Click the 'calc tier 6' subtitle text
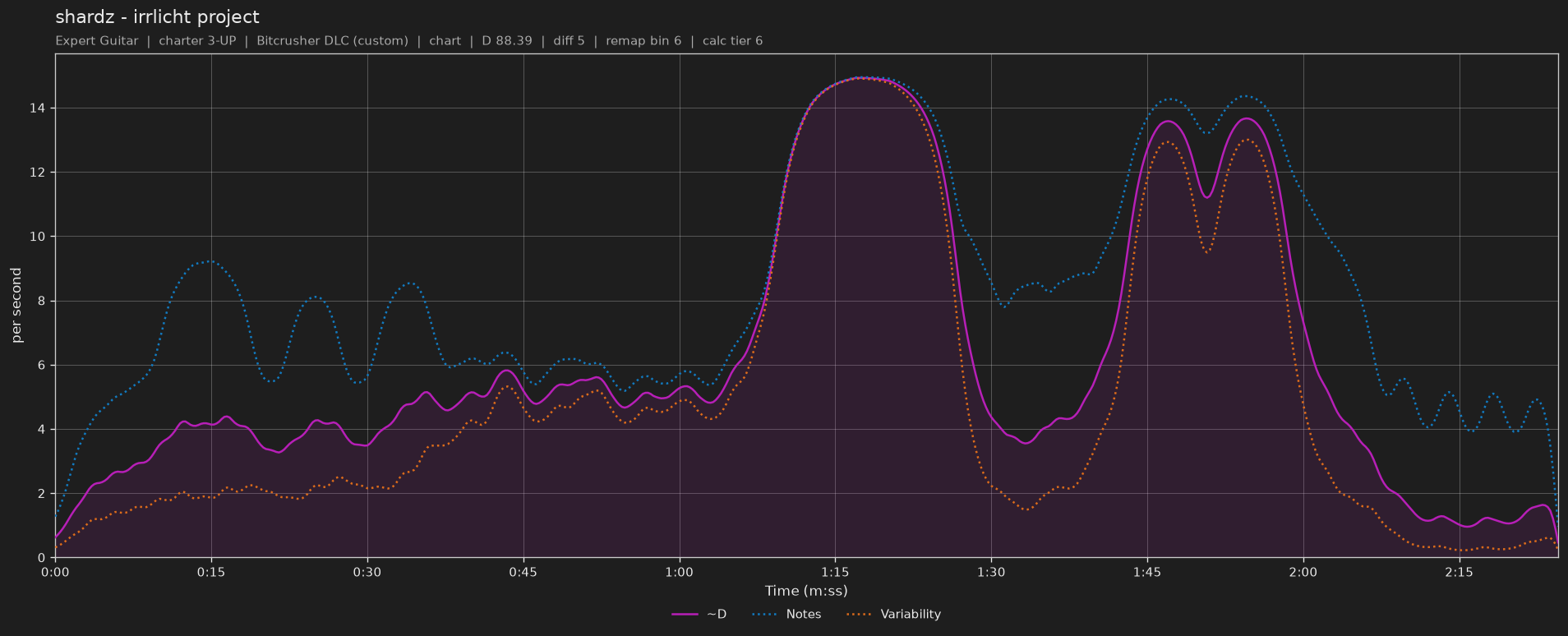Screen dimensions: 1568x636 (732, 41)
